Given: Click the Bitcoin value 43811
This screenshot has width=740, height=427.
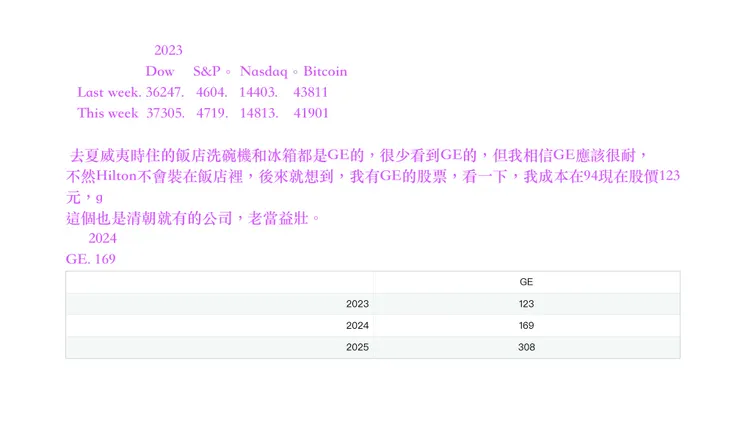Looking at the screenshot, I should pos(311,92).
